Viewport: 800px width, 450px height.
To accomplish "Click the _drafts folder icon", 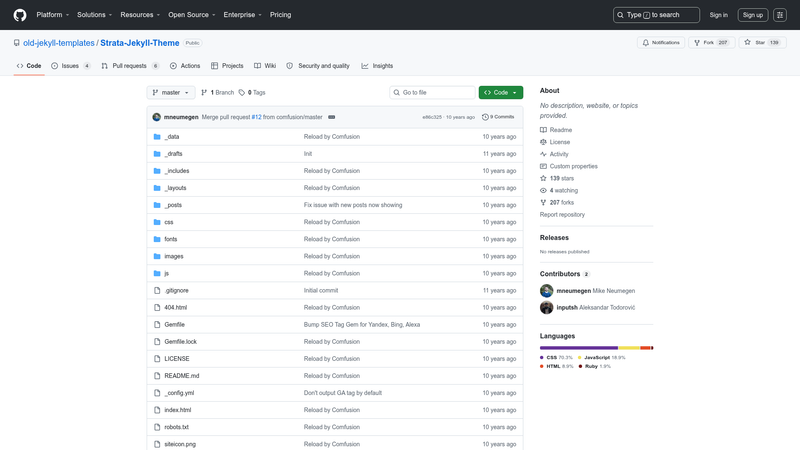I will pos(157,154).
